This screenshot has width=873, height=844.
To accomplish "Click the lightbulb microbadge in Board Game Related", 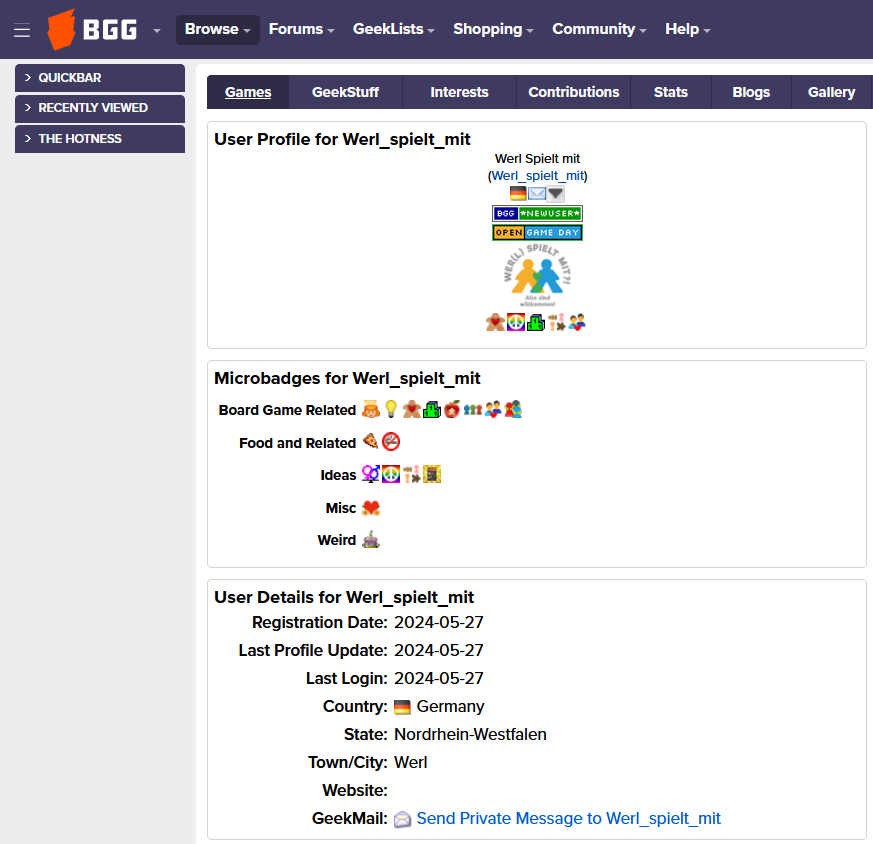I will pyautogui.click(x=390, y=409).
